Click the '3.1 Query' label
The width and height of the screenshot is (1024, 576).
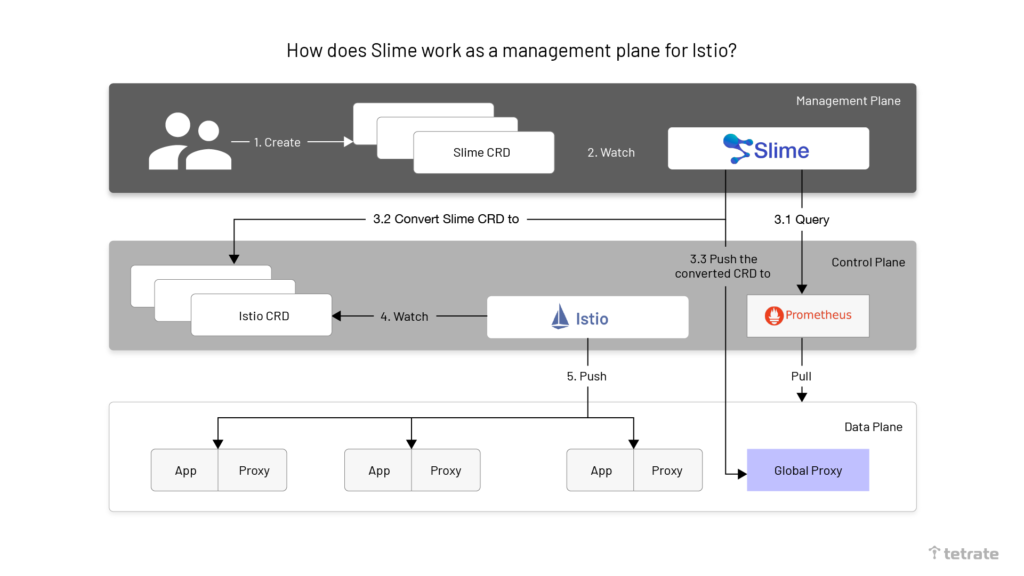click(x=801, y=219)
